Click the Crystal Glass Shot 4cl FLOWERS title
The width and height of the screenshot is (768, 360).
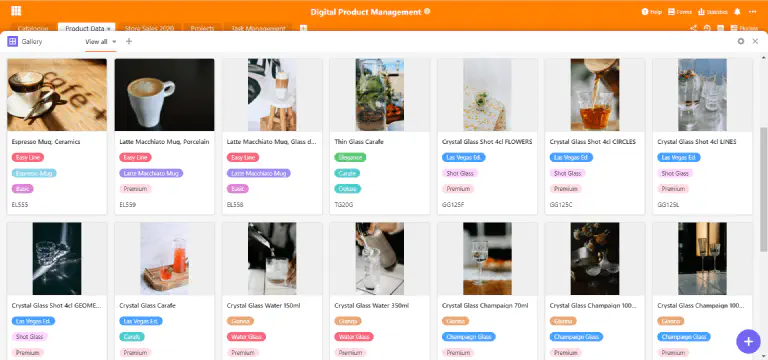click(x=487, y=142)
